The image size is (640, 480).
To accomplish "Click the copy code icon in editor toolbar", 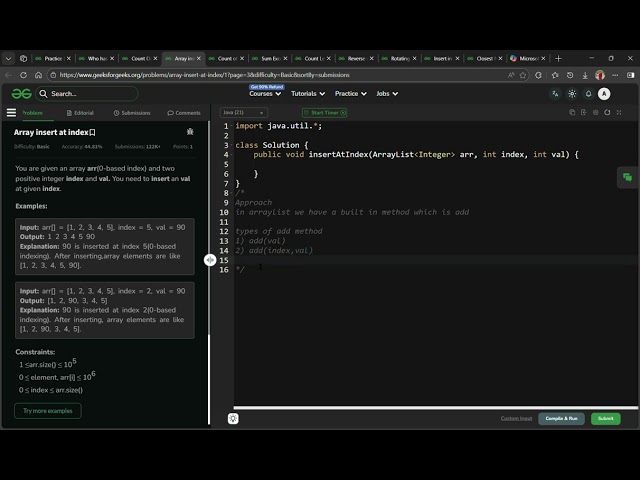I will click(x=572, y=112).
